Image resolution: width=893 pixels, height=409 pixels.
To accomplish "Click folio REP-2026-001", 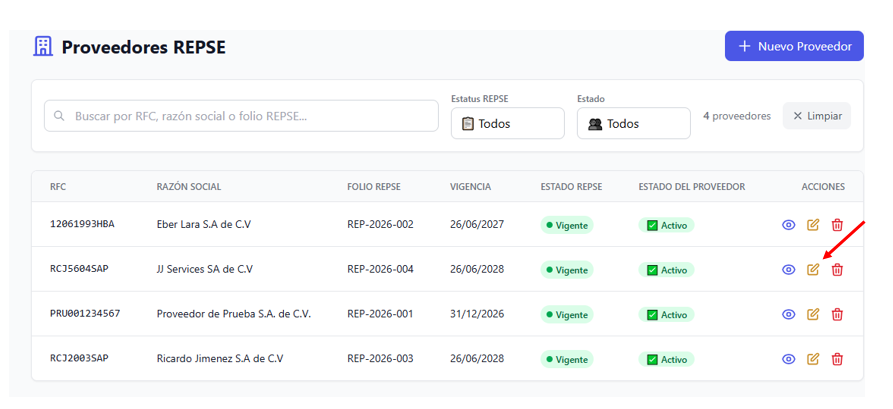I will (x=380, y=314).
